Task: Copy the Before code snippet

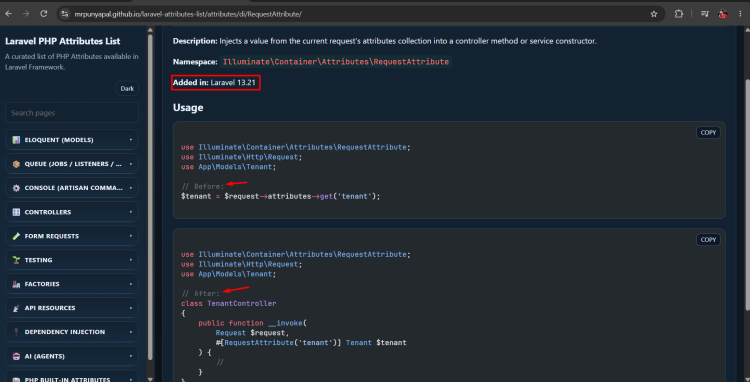Action: point(708,132)
